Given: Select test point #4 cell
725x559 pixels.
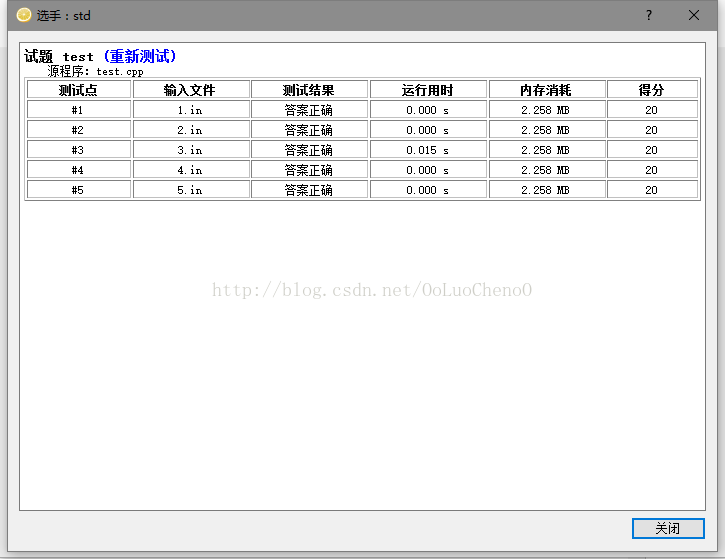Looking at the screenshot, I should coord(79,170).
